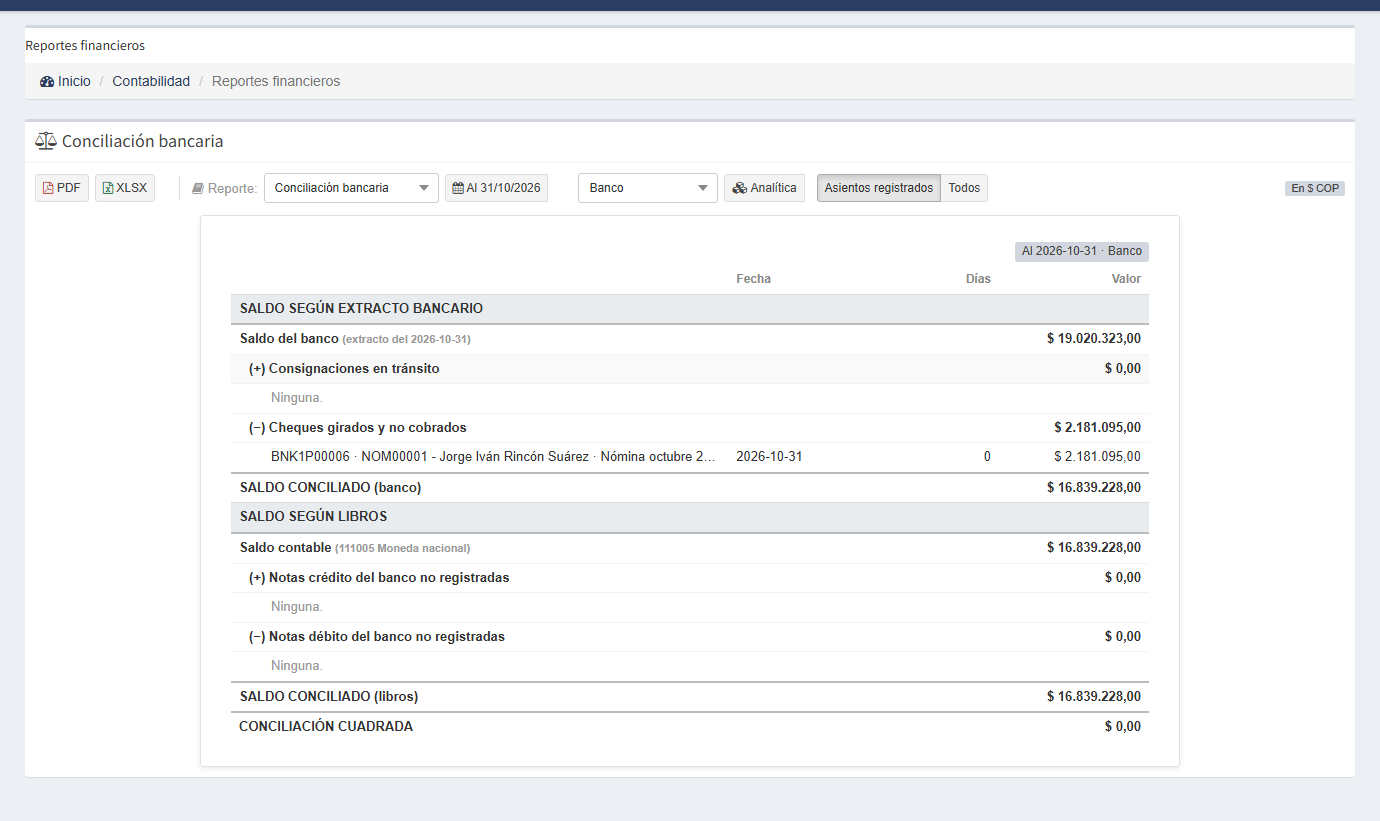The image size is (1380, 821).
Task: Open entry BNK1P00006 Jorge Iván Rincón Suárez
Action: pyautogui.click(x=493, y=457)
